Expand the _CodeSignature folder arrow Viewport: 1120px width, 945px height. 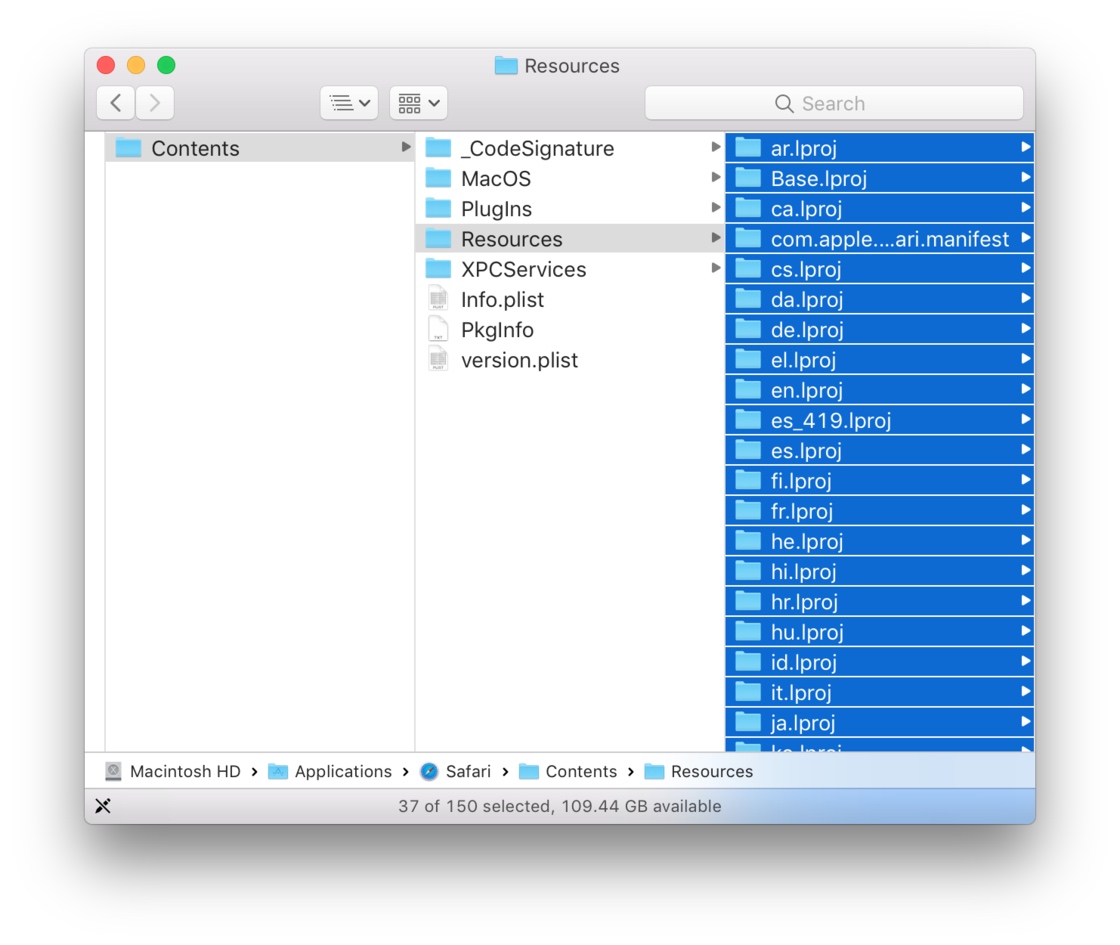click(x=715, y=147)
